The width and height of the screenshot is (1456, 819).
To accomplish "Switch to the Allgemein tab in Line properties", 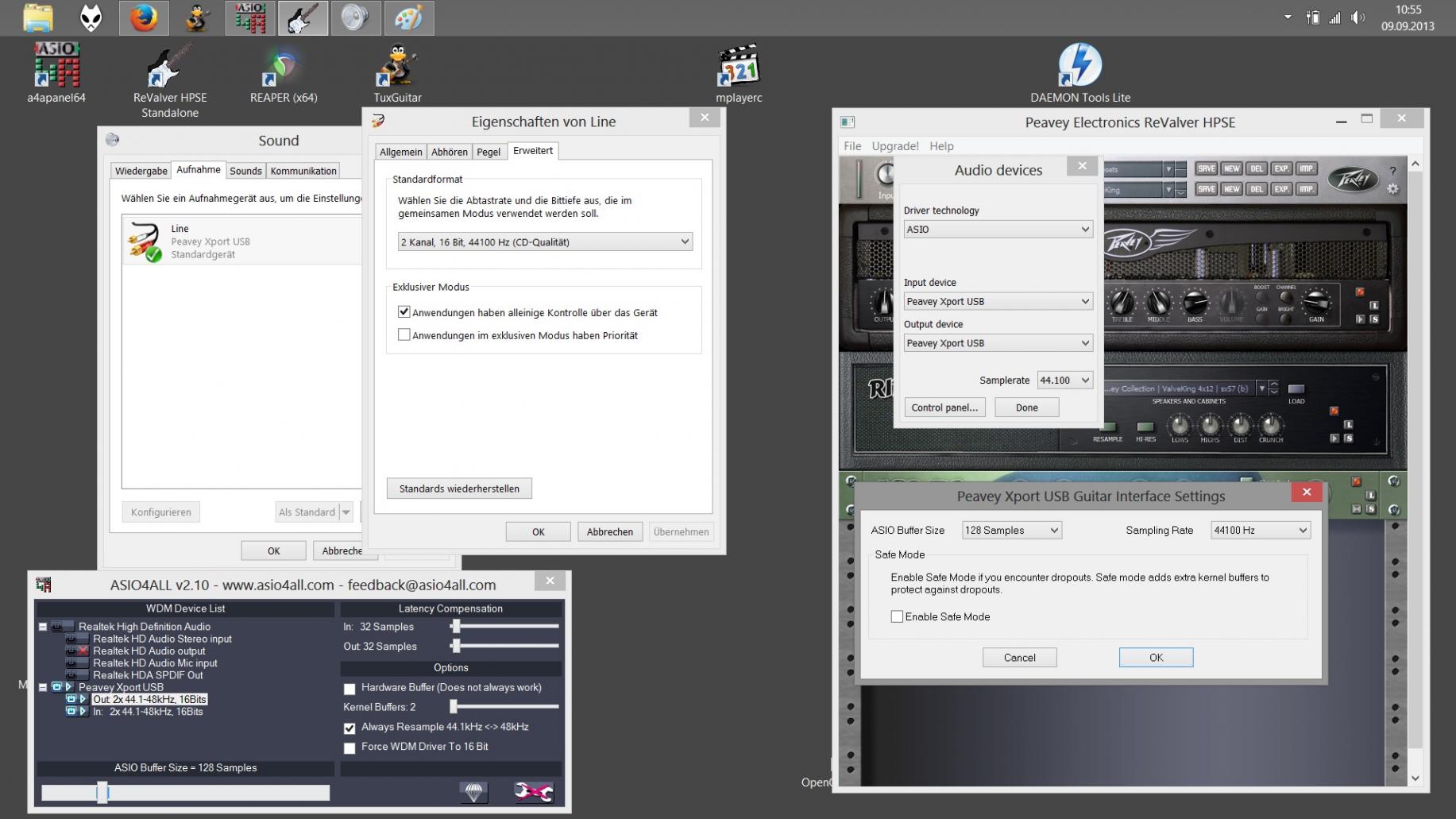I will click(401, 152).
